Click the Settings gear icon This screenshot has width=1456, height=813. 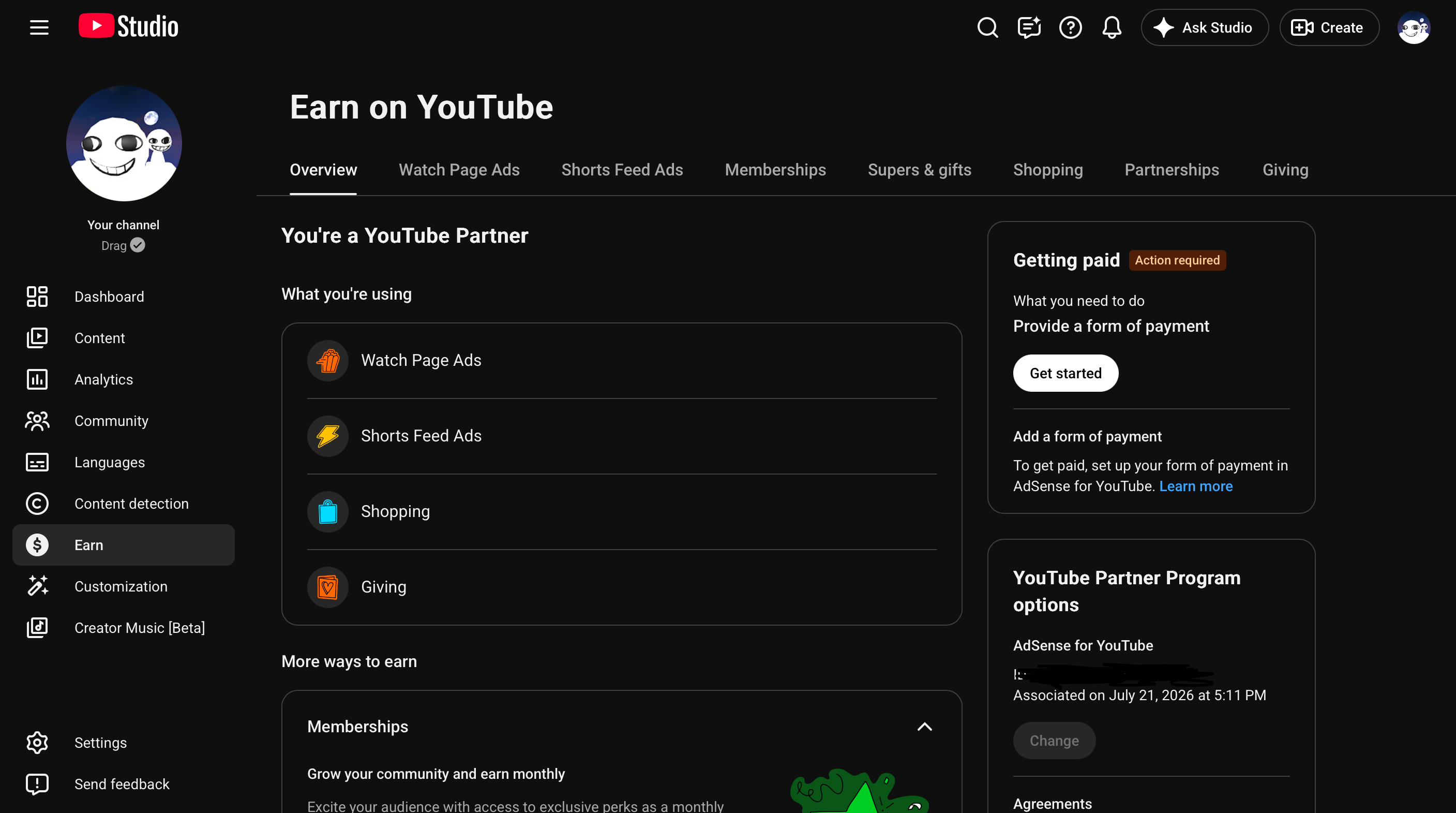(x=37, y=743)
